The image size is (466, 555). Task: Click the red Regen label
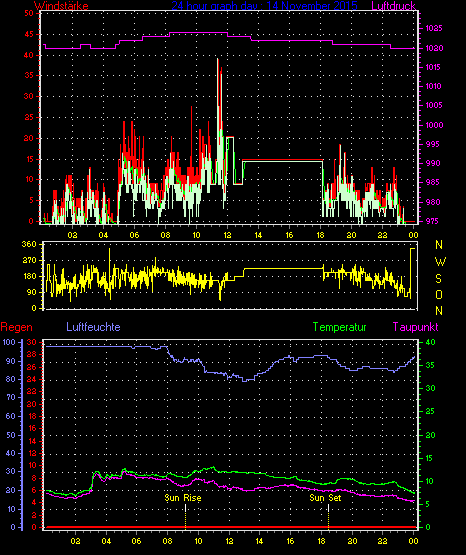pos(17,327)
